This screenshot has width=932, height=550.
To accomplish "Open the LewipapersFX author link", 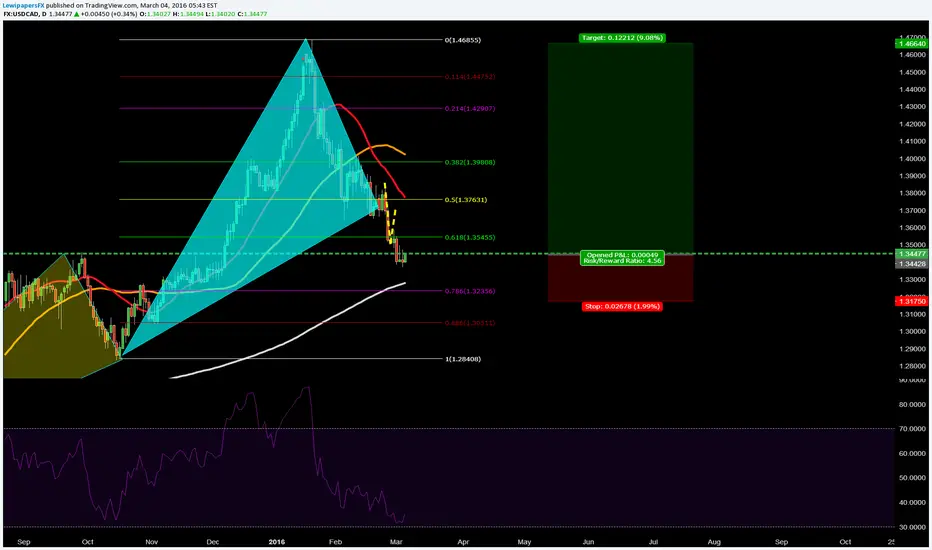I will [x=24, y=5].
